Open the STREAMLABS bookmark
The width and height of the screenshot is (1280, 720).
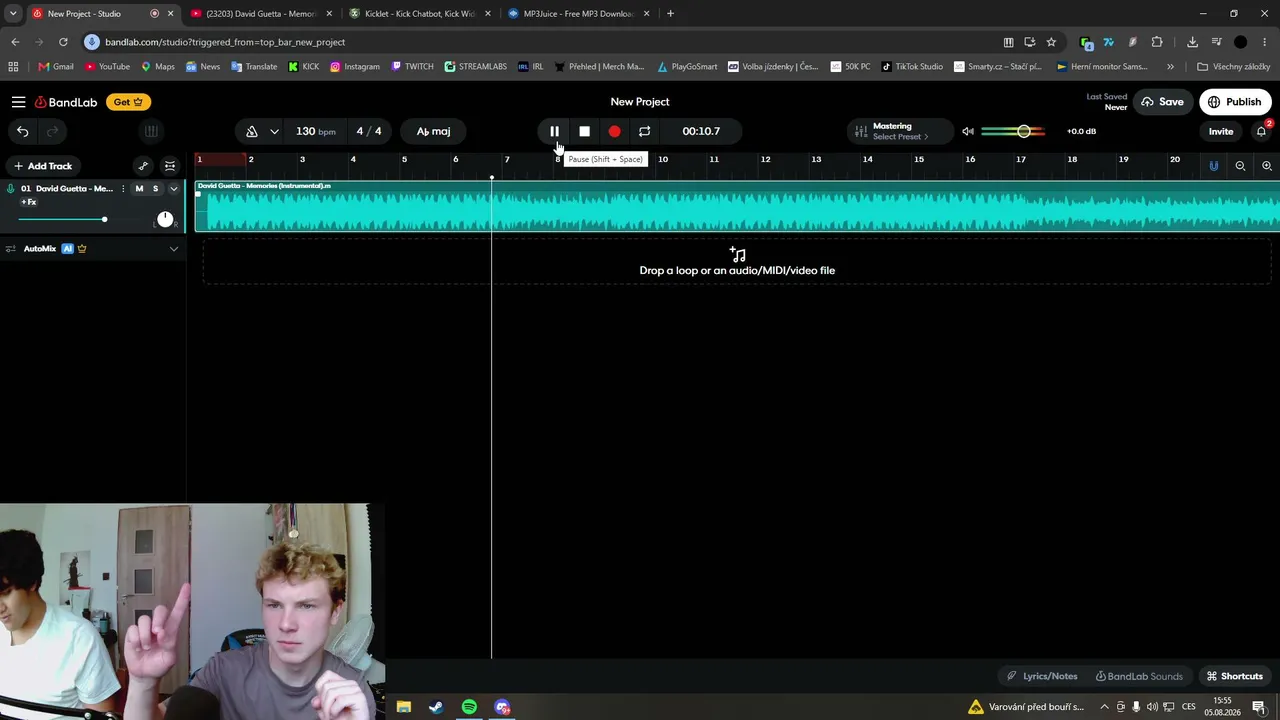476,67
